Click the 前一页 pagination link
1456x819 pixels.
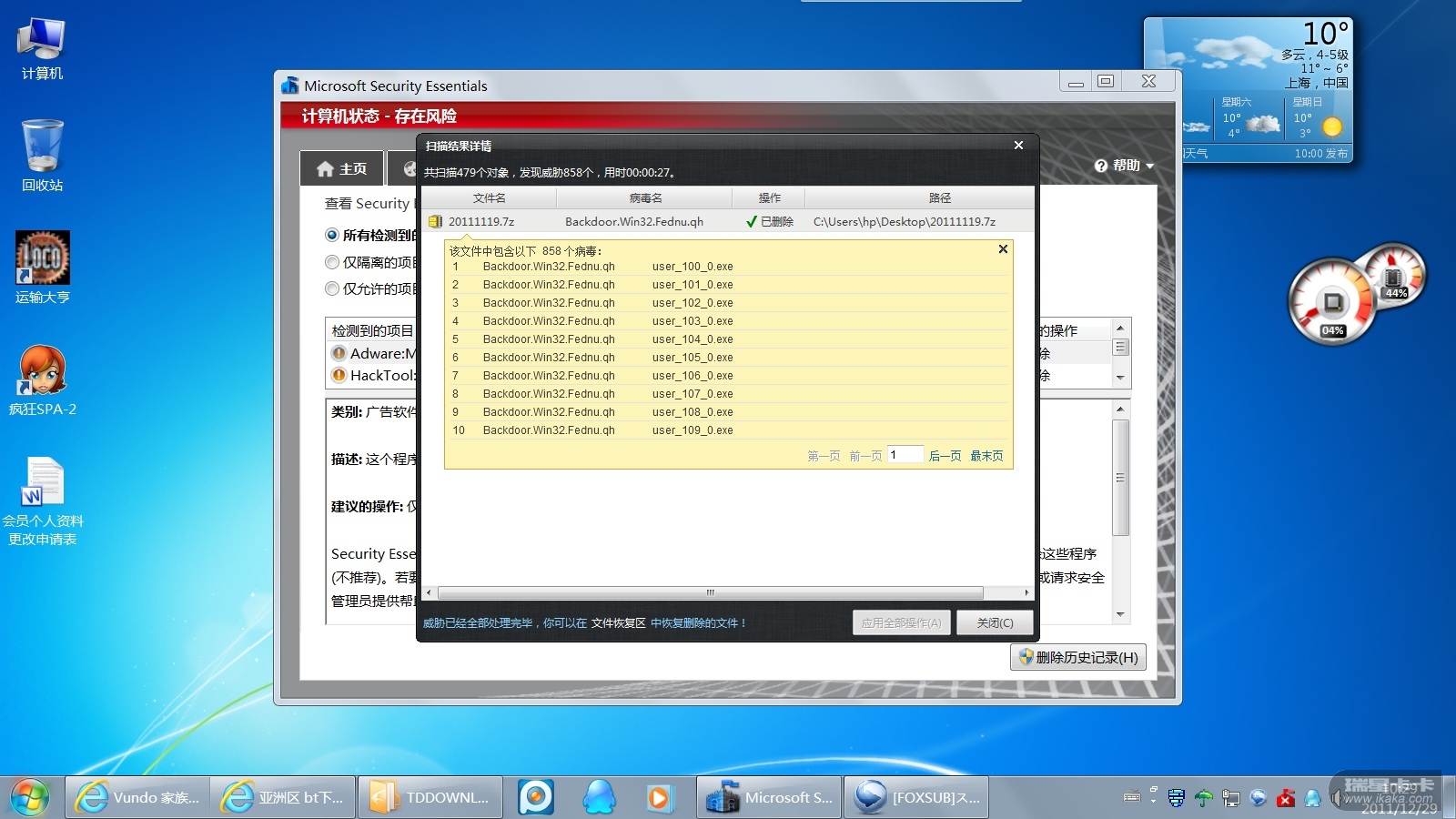866,456
